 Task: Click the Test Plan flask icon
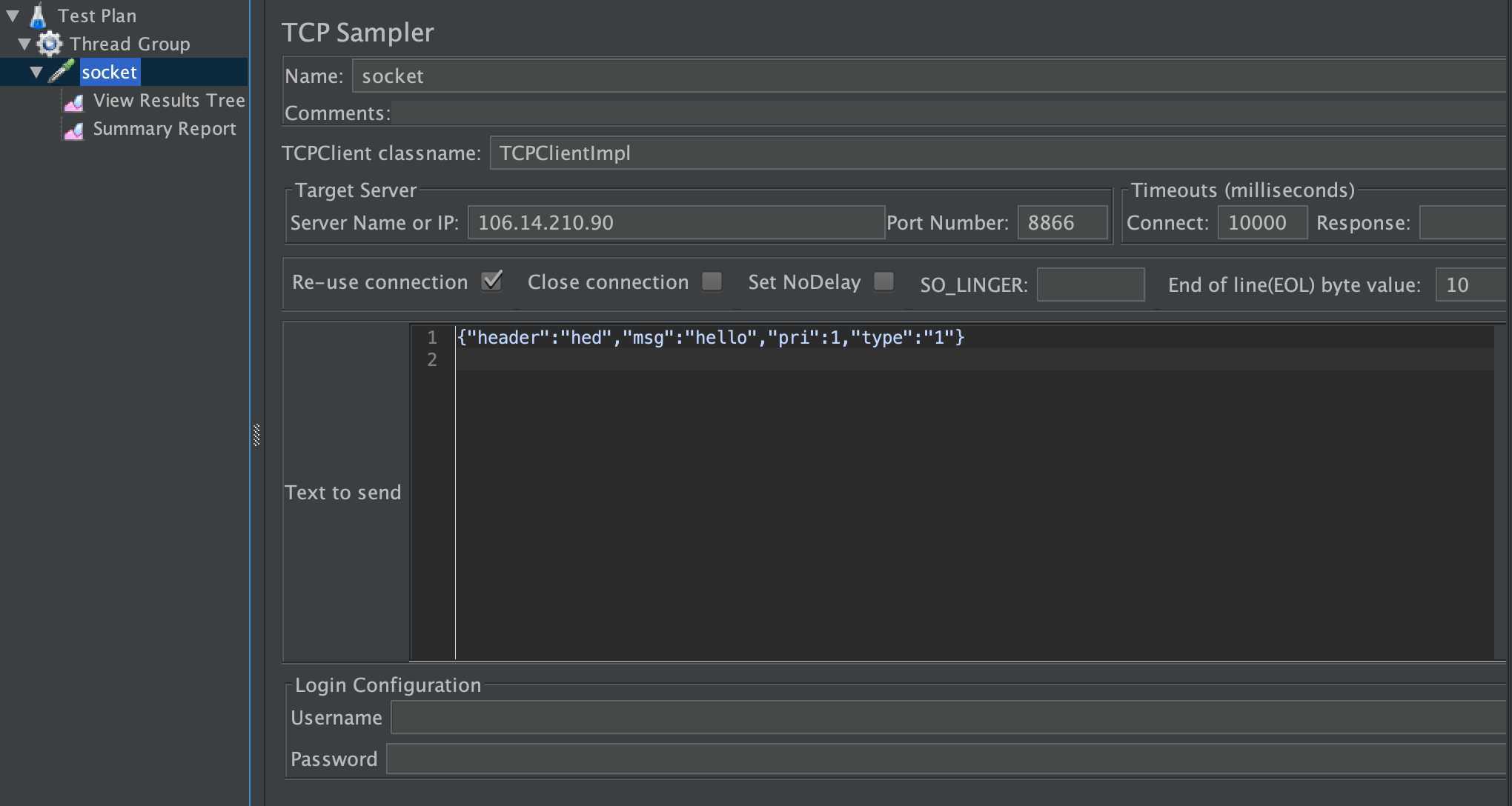[x=38, y=16]
